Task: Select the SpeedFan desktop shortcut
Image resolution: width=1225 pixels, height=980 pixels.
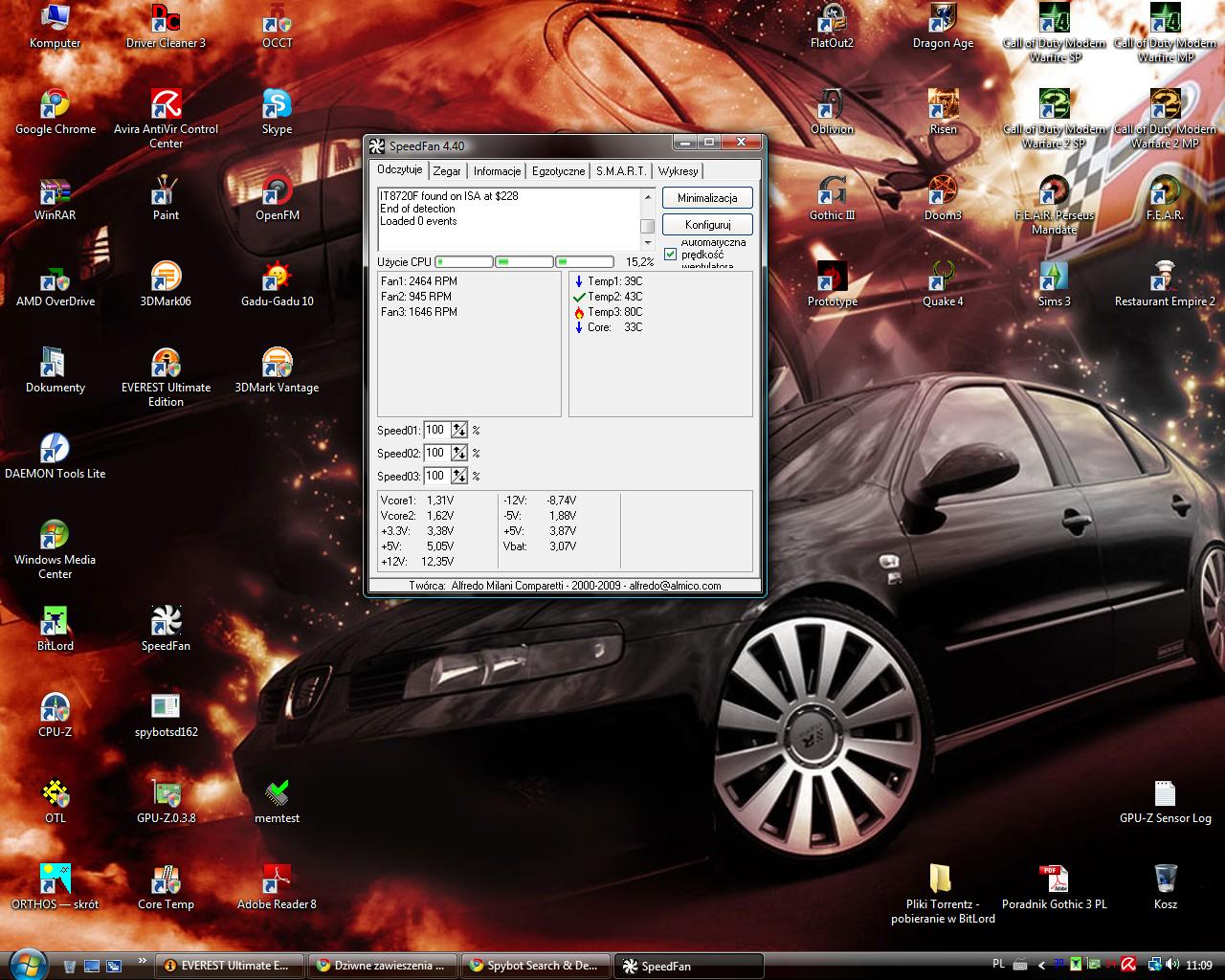Action: point(166,629)
